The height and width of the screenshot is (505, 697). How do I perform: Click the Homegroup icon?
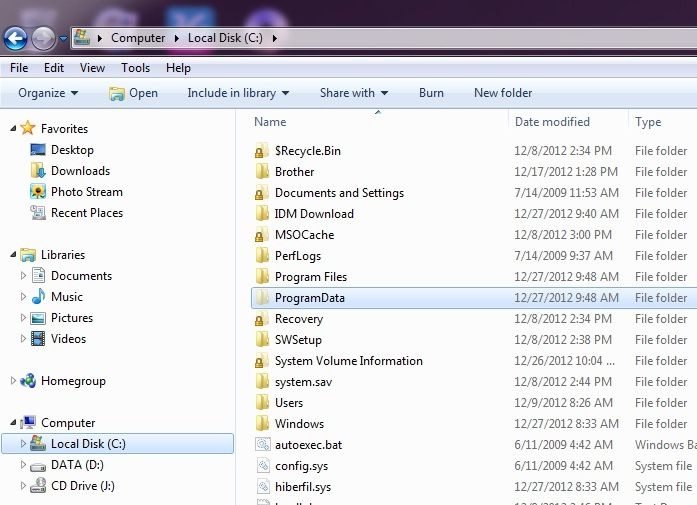28,381
